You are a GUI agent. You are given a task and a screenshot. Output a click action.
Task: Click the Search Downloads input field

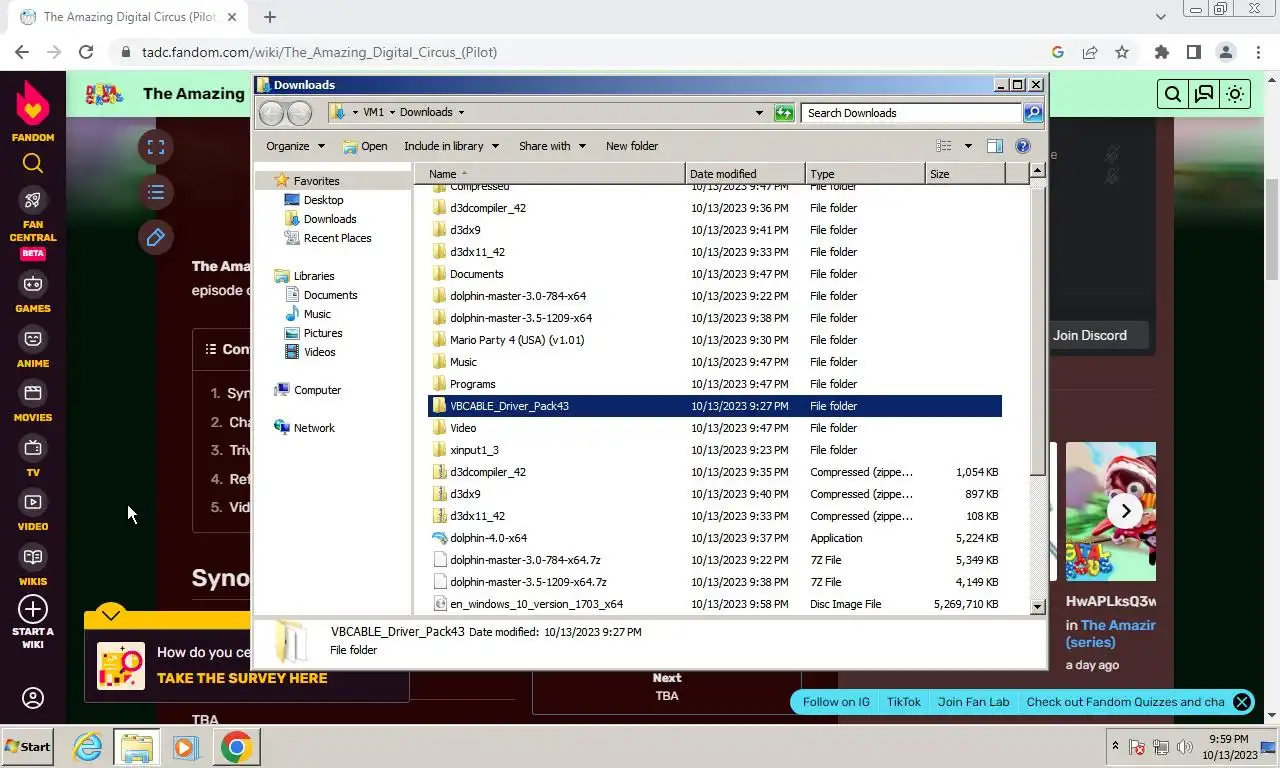point(910,113)
